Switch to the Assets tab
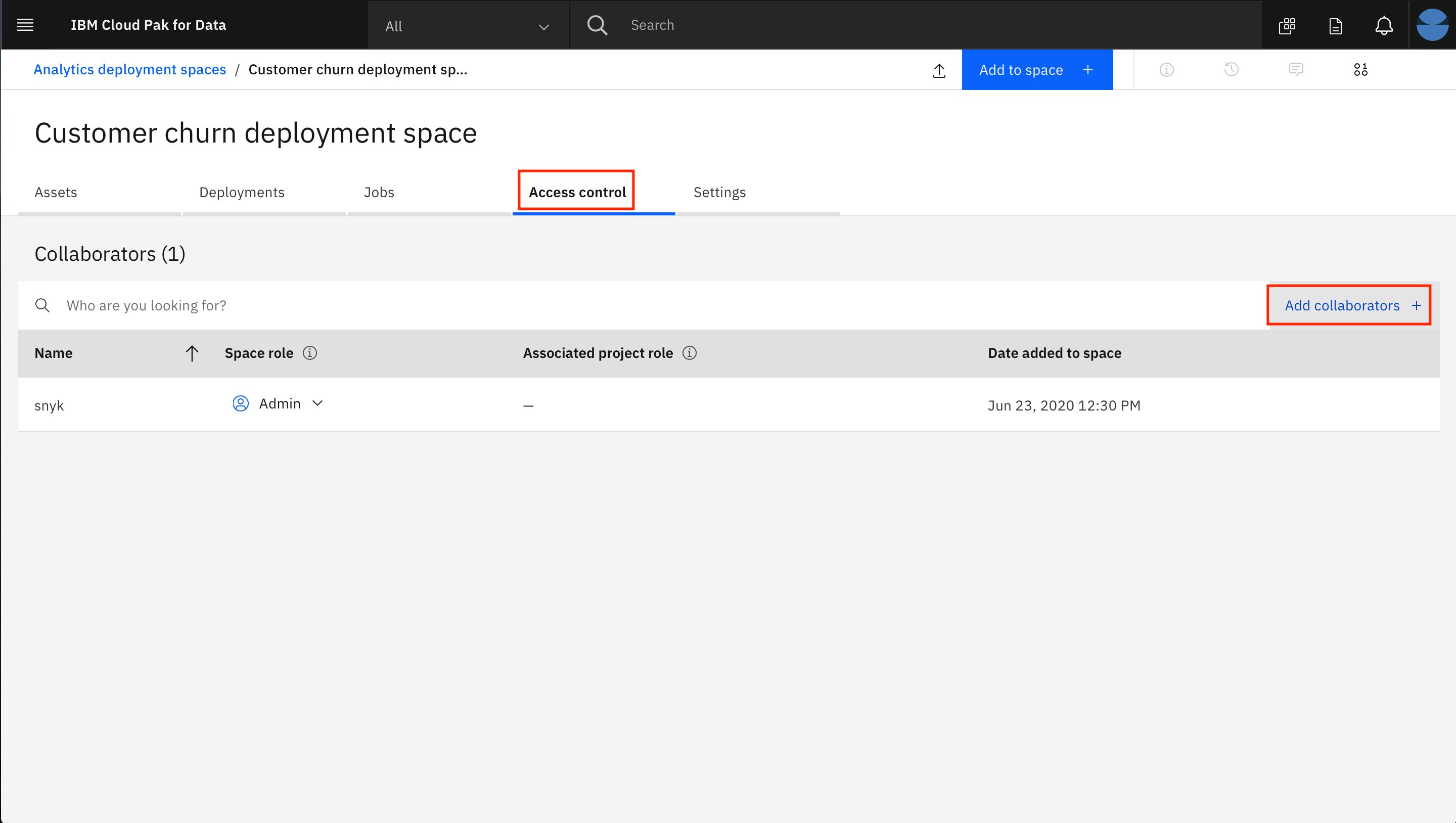1456x823 pixels. click(55, 192)
